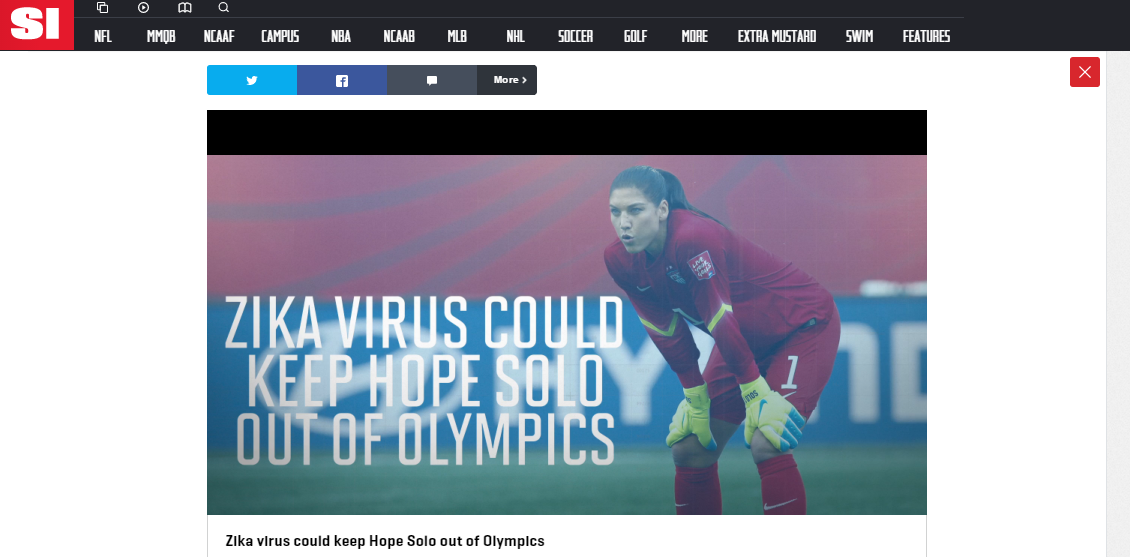Open comments speech bubble icon
This screenshot has width=1130, height=557.
432,80
